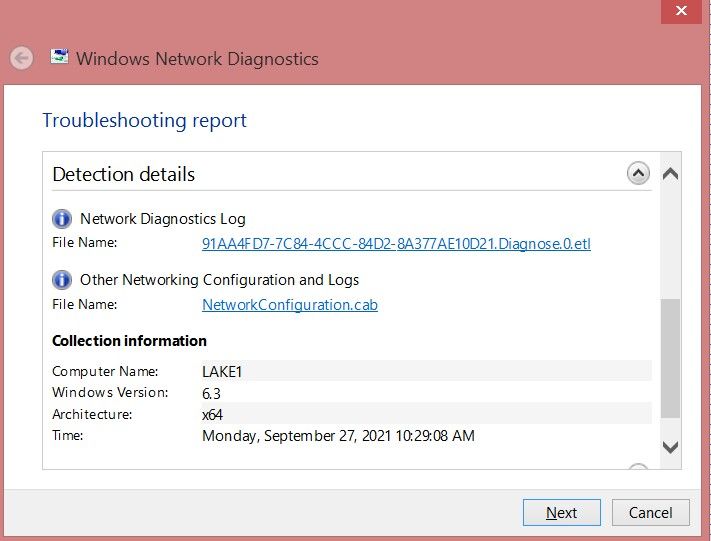Viewport: 711px width, 541px height.
Task: Click the Windows Network Diagnostics title icon
Action: 59,57
